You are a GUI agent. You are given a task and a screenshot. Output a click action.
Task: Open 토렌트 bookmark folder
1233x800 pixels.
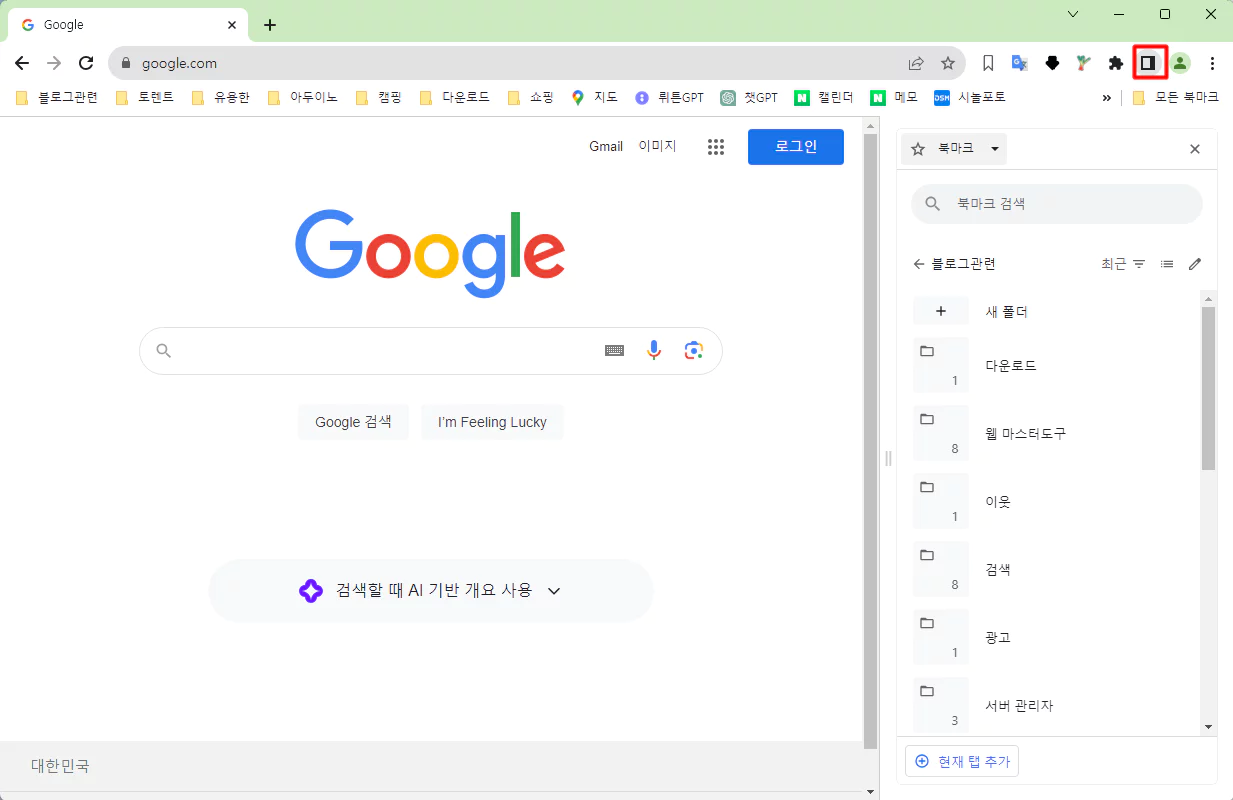[x=145, y=97]
